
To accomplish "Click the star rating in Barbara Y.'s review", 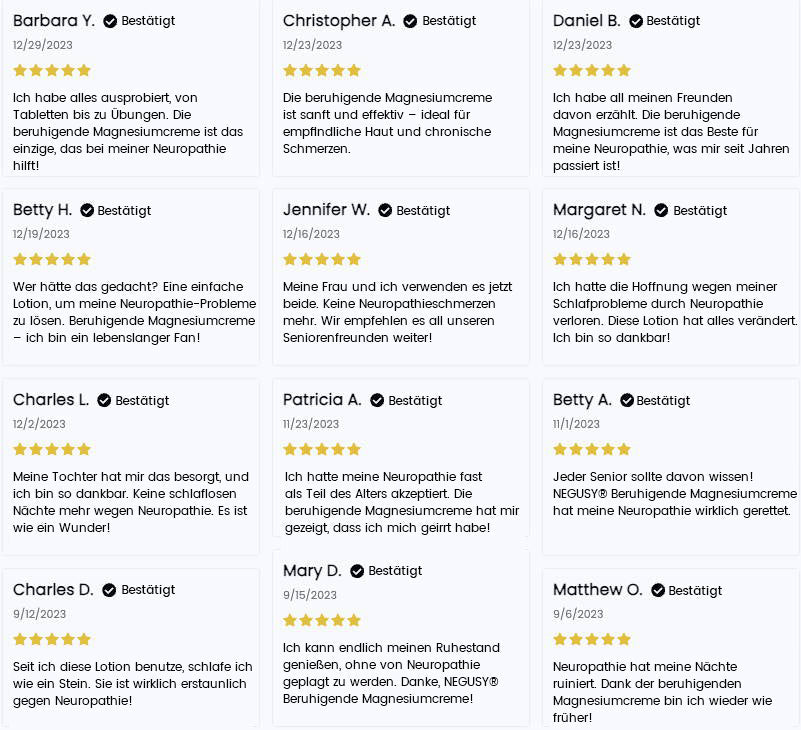I will click(52, 71).
